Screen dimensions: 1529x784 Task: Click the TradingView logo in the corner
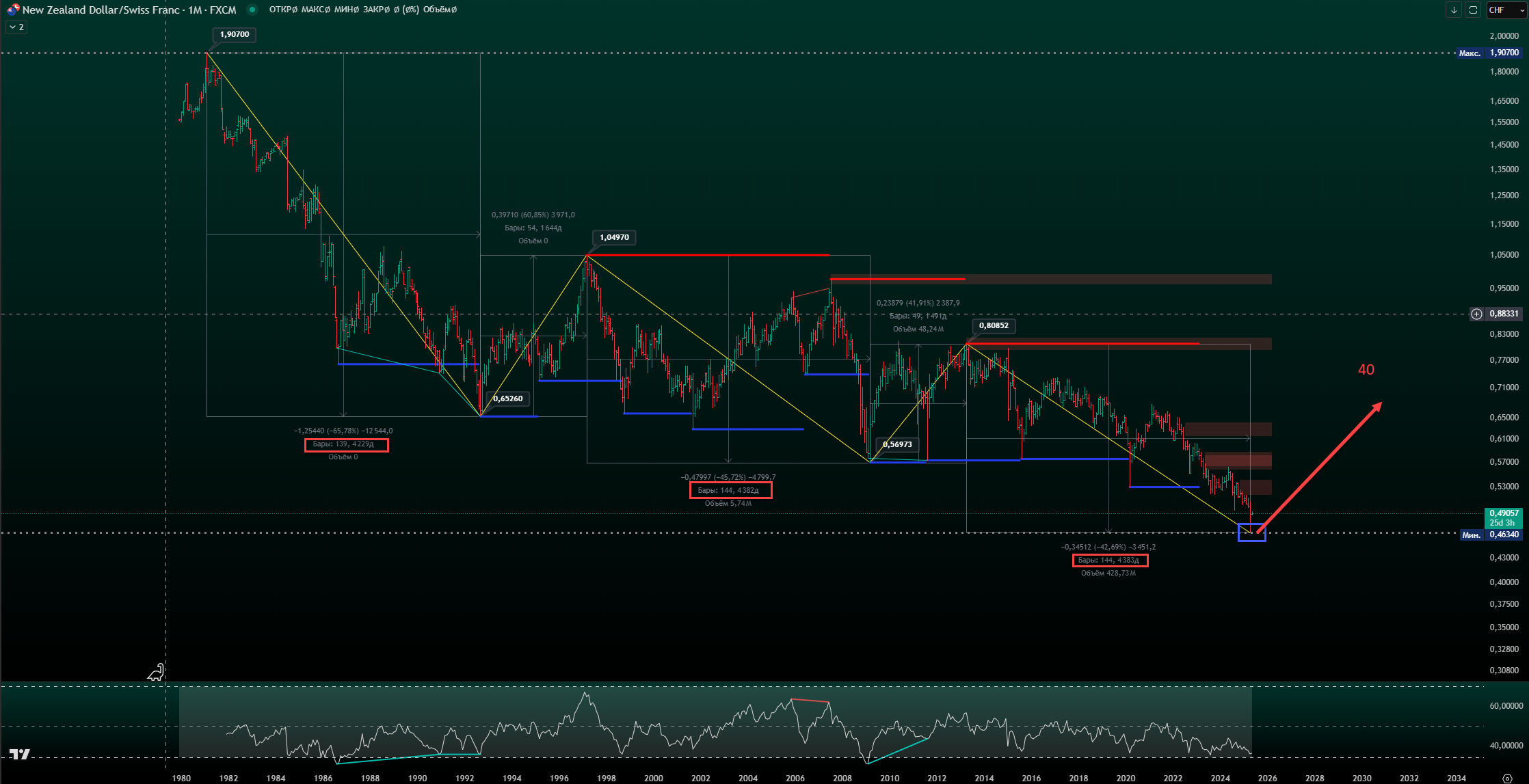[x=20, y=755]
